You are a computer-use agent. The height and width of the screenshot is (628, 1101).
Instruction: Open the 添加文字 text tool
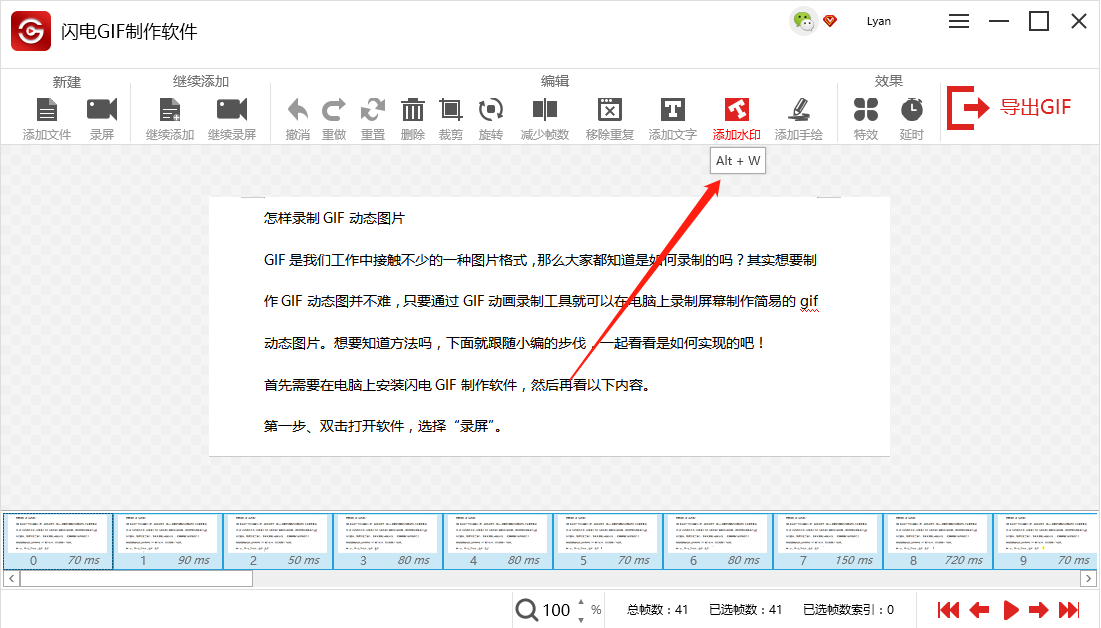click(x=673, y=110)
